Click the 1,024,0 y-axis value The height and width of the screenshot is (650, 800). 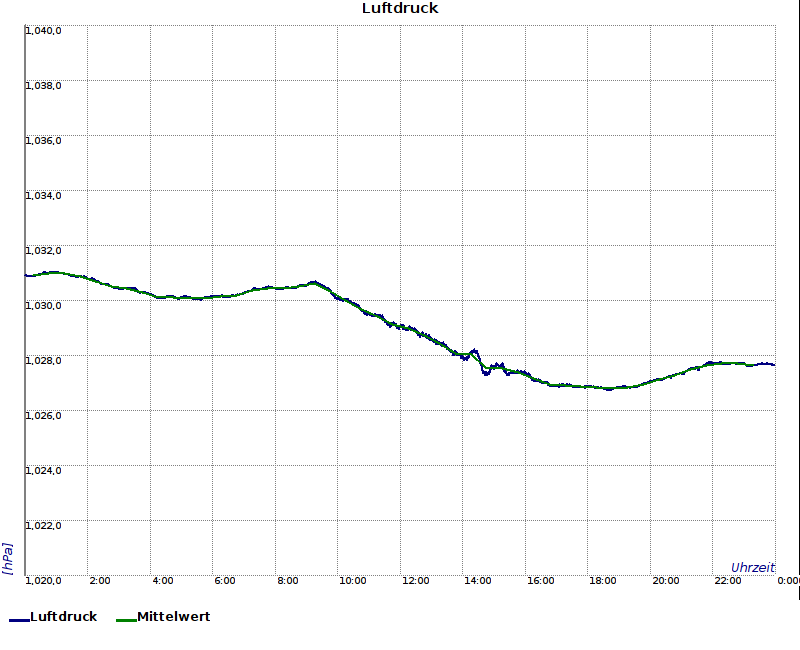point(43,470)
